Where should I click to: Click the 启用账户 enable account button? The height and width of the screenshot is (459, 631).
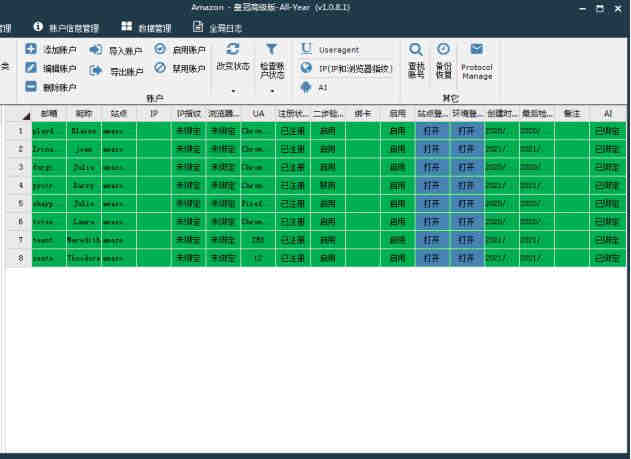(180, 49)
